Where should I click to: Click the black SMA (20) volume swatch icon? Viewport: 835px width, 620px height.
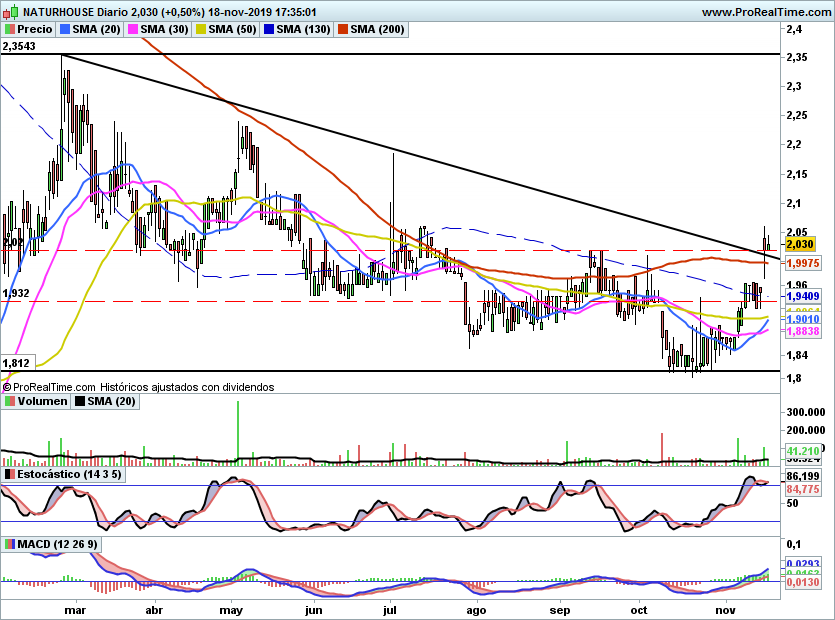[x=81, y=401]
